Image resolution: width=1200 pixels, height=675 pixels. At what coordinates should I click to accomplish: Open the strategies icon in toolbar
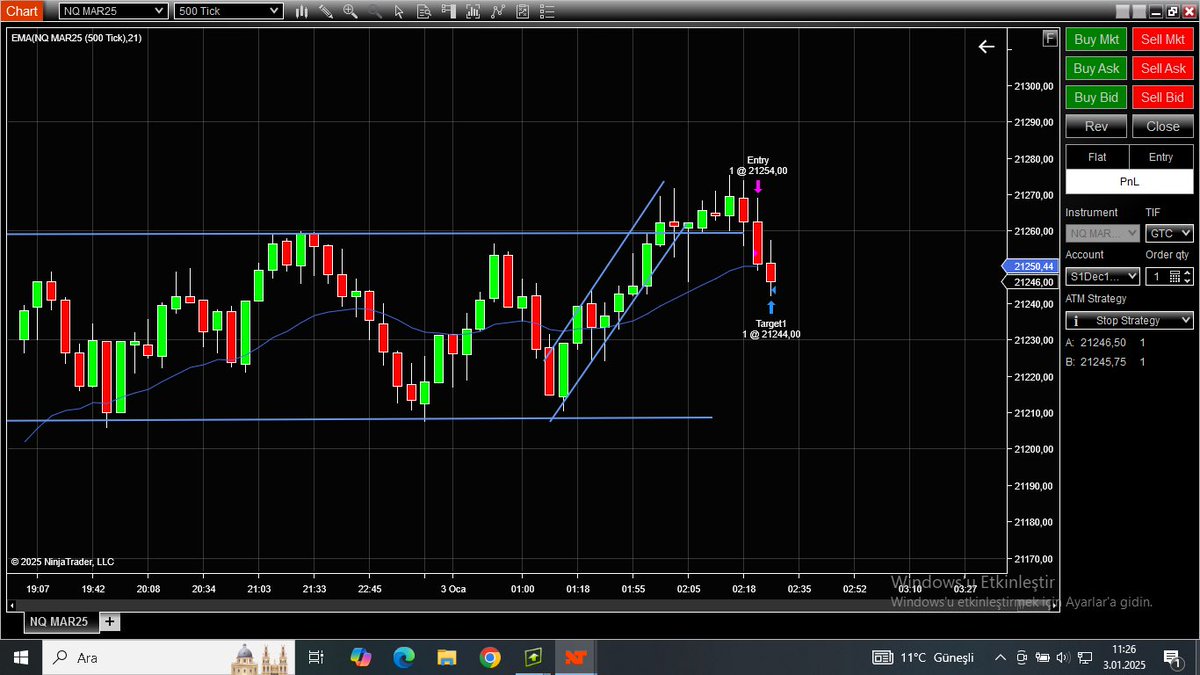tap(522, 12)
